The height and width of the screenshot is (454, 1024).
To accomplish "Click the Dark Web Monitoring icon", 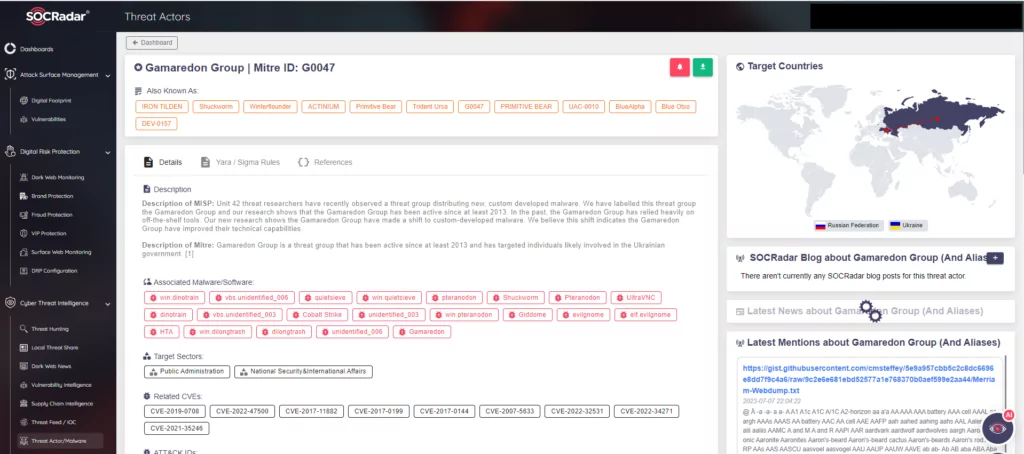I will 24,177.
